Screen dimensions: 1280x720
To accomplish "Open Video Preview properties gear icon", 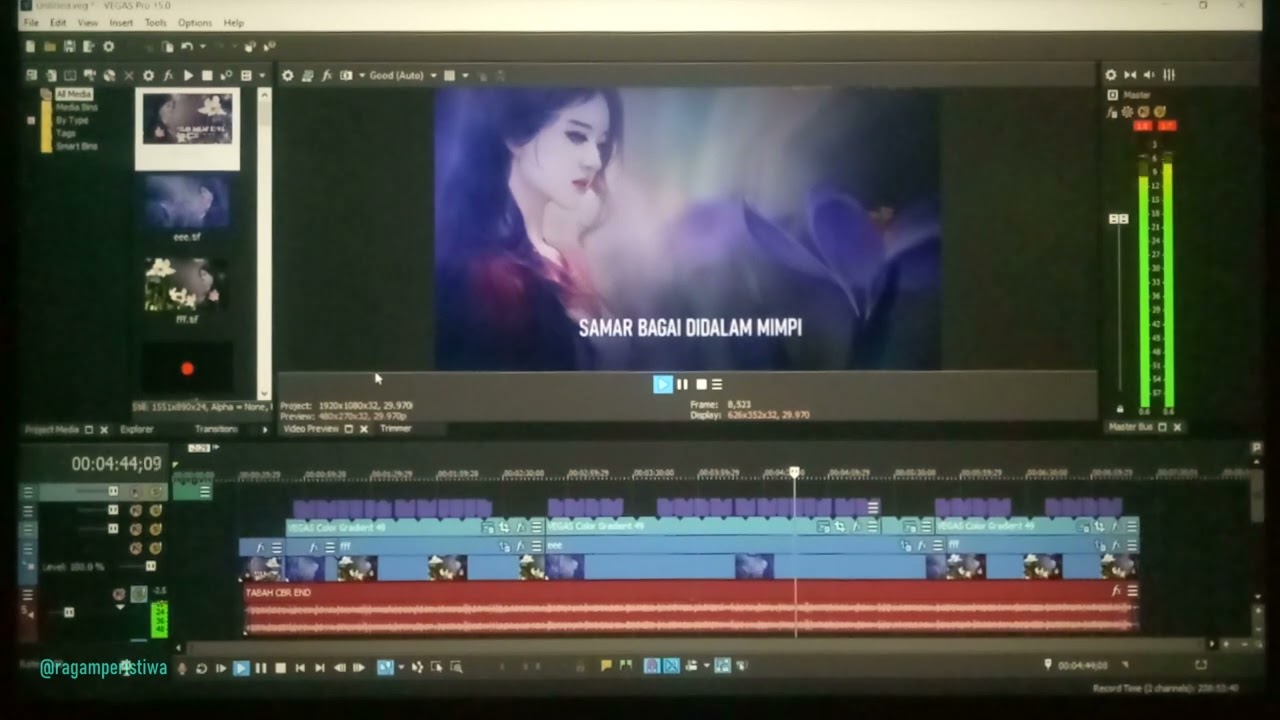I will click(x=288, y=75).
